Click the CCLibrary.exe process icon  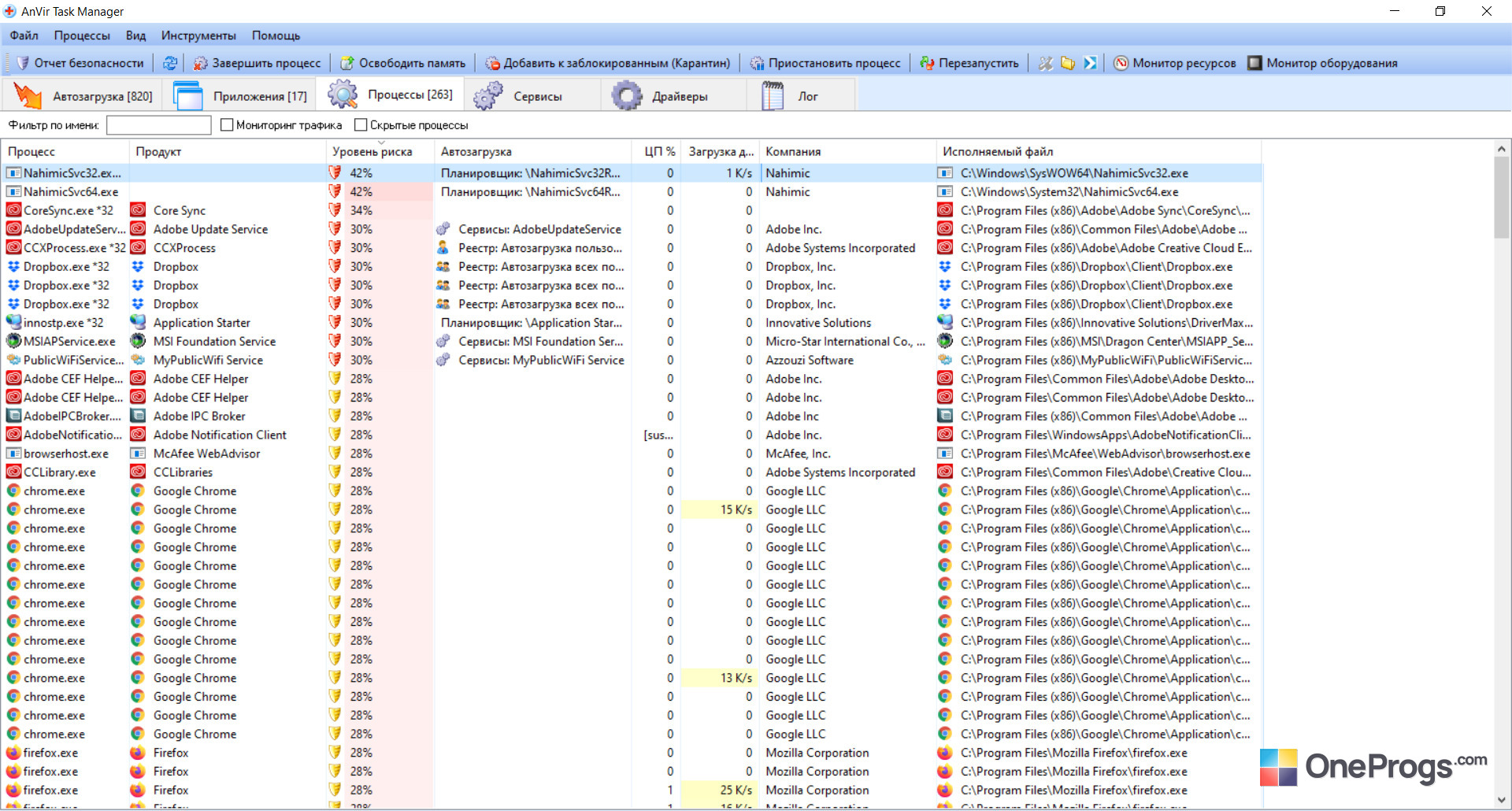pos(13,472)
